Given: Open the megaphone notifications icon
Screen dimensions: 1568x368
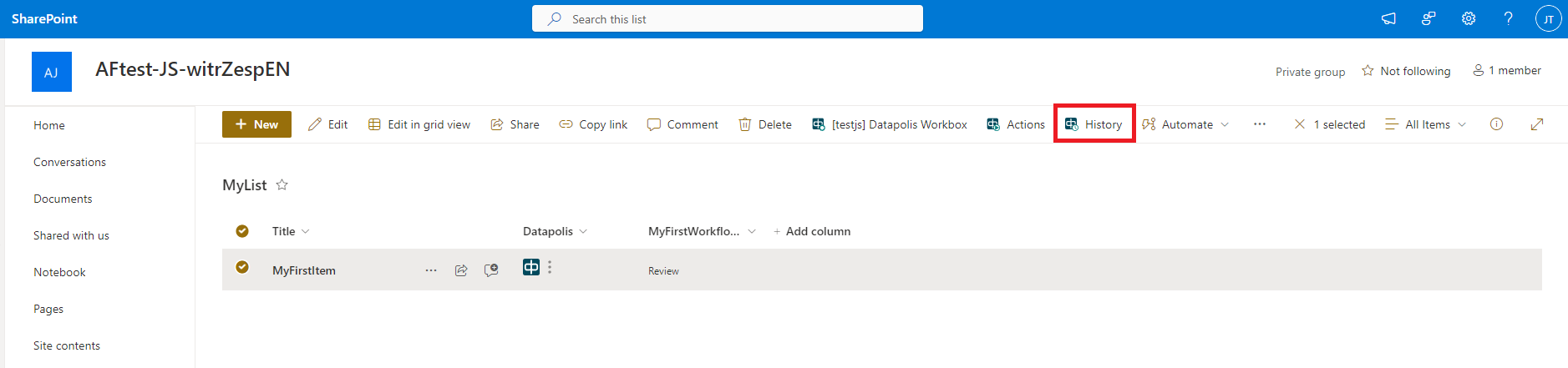Looking at the screenshot, I should [1388, 18].
